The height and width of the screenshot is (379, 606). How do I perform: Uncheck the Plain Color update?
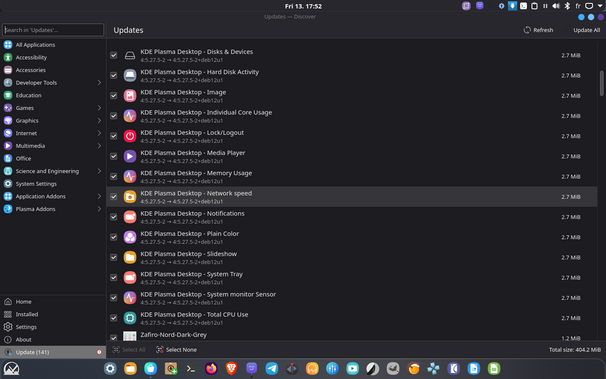(x=114, y=237)
